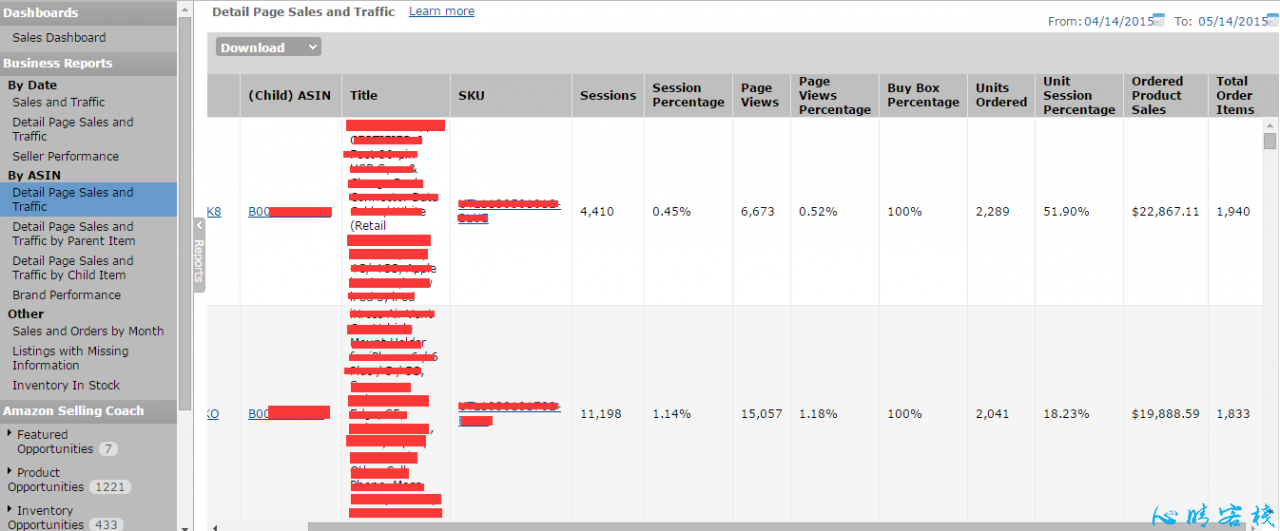This screenshot has height=531, width=1280.
Task: Expand Product Opportunities in Selling Coach
Action: (10, 471)
